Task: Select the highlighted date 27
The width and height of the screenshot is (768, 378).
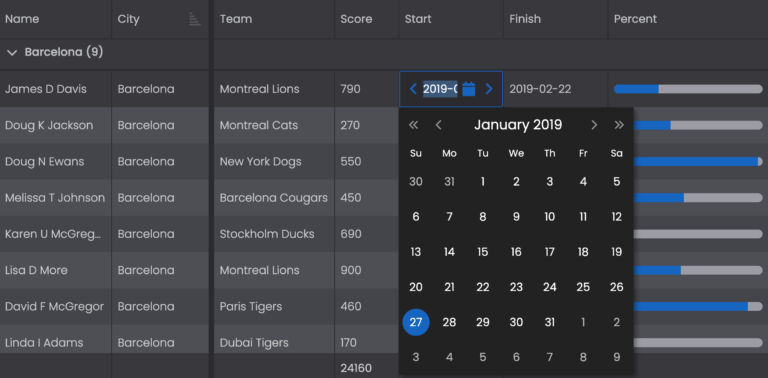Action: [x=416, y=322]
